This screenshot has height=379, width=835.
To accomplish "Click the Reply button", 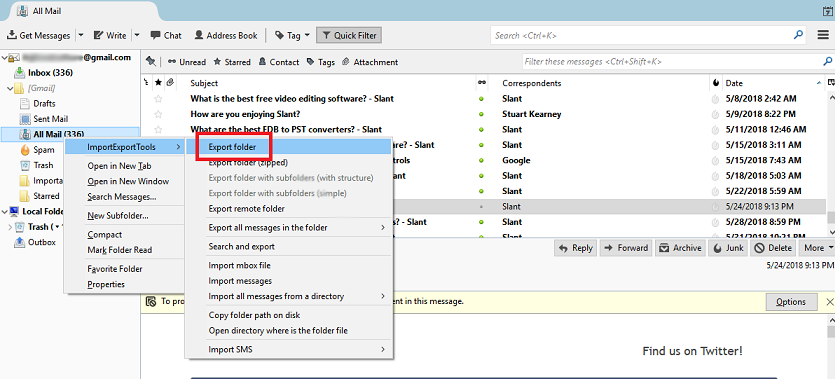I will pos(575,248).
